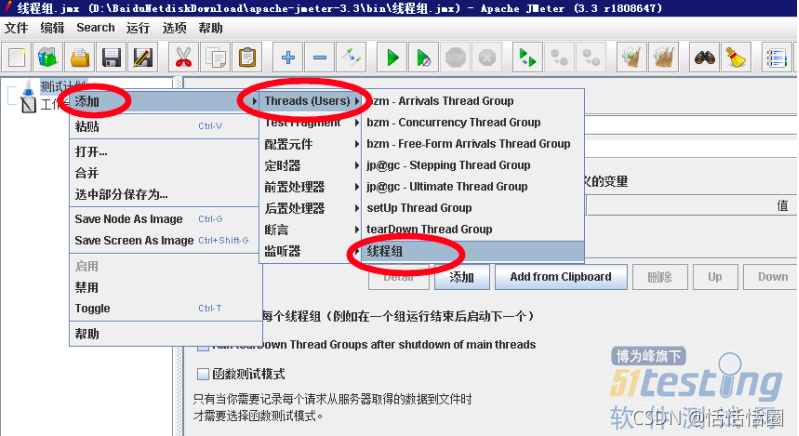The image size is (799, 436).
Task: Click the Function helper list icon
Action: tap(777, 58)
